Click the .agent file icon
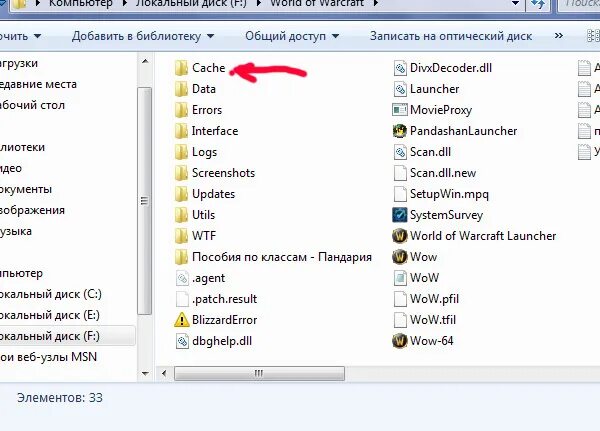 182,278
